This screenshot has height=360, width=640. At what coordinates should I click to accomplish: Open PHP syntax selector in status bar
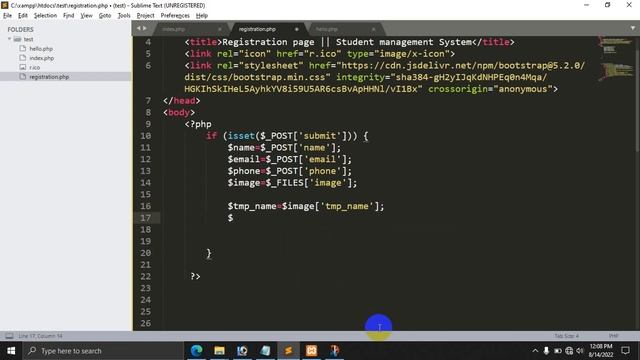click(x=613, y=336)
